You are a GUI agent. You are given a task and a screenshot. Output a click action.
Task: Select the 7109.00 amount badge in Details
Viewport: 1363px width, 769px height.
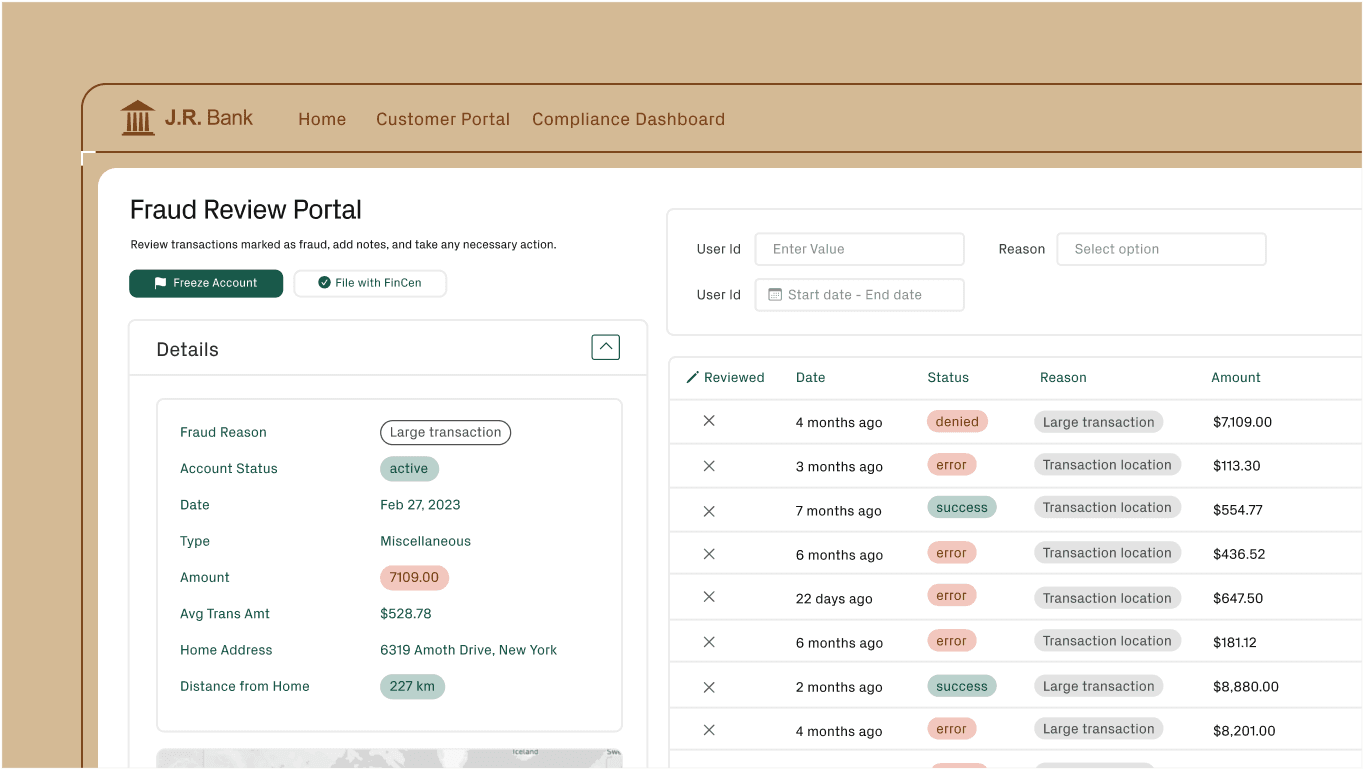[x=414, y=577]
